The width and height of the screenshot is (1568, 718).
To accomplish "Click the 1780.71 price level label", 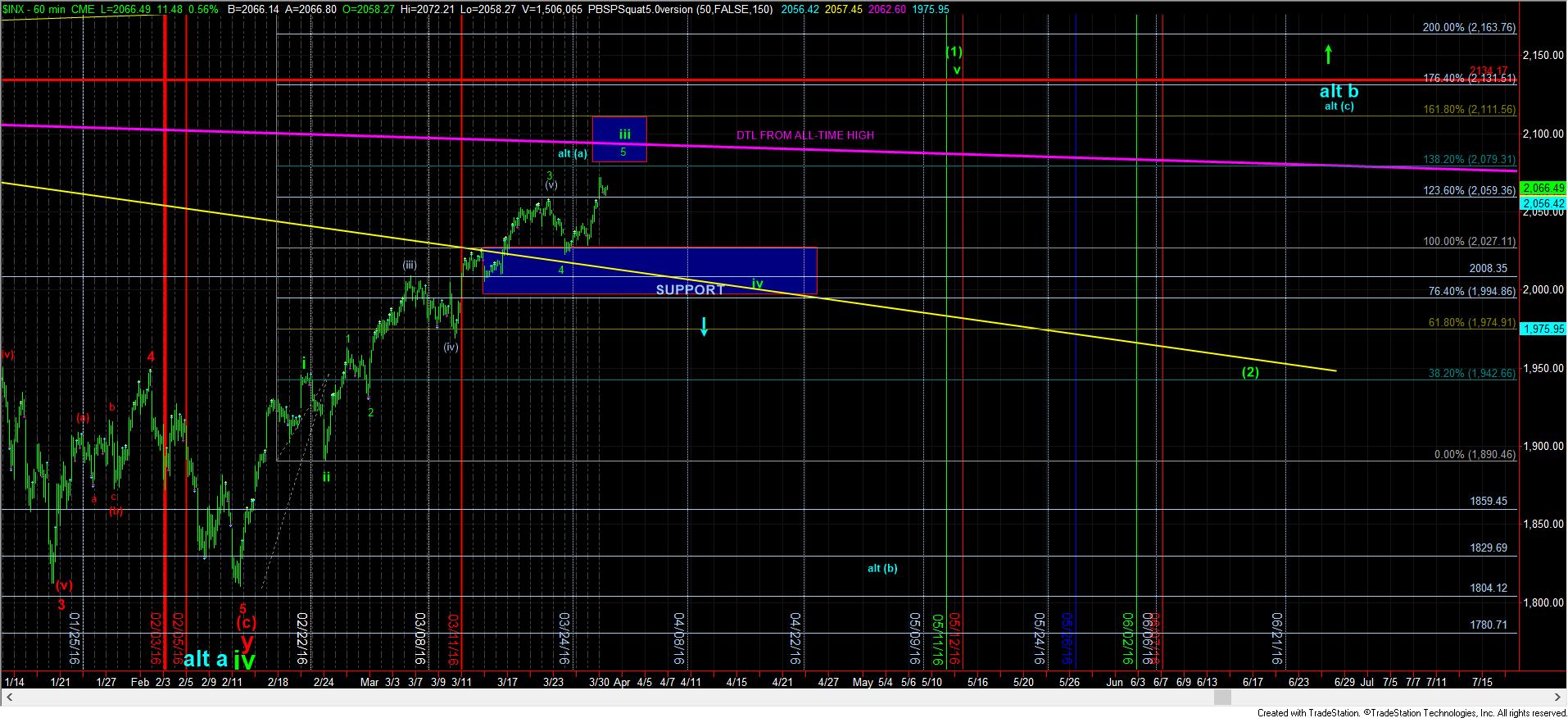I will pyautogui.click(x=1489, y=625).
